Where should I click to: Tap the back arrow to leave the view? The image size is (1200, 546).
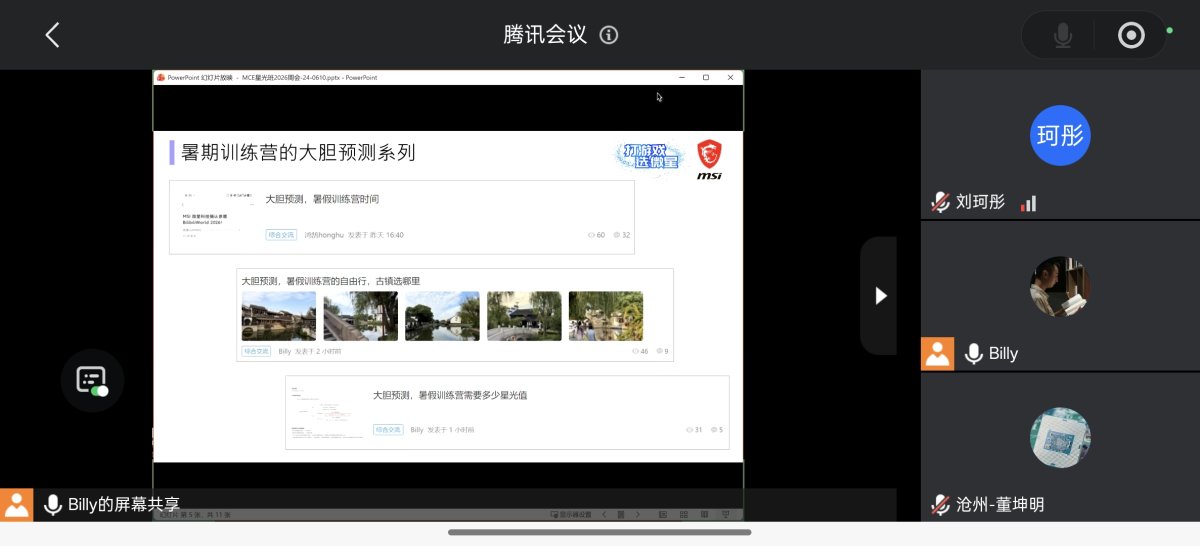pyautogui.click(x=53, y=35)
